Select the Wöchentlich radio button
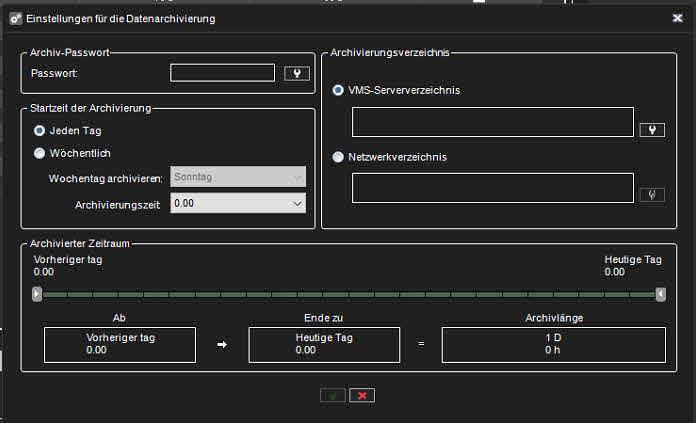 (x=40, y=153)
